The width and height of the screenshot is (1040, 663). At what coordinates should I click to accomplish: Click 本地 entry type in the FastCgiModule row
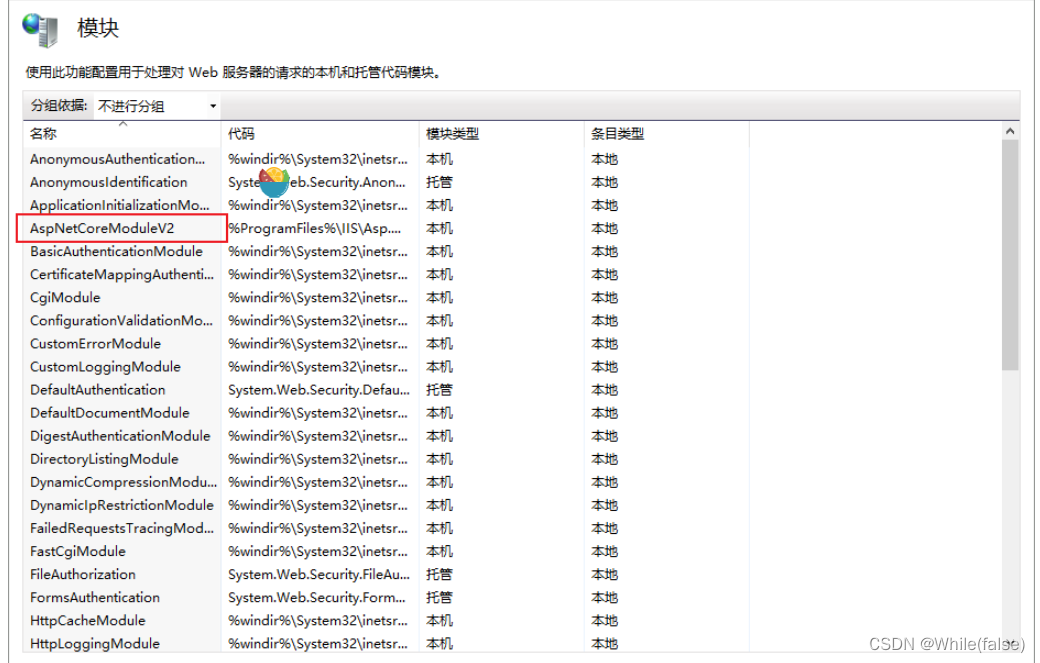604,552
